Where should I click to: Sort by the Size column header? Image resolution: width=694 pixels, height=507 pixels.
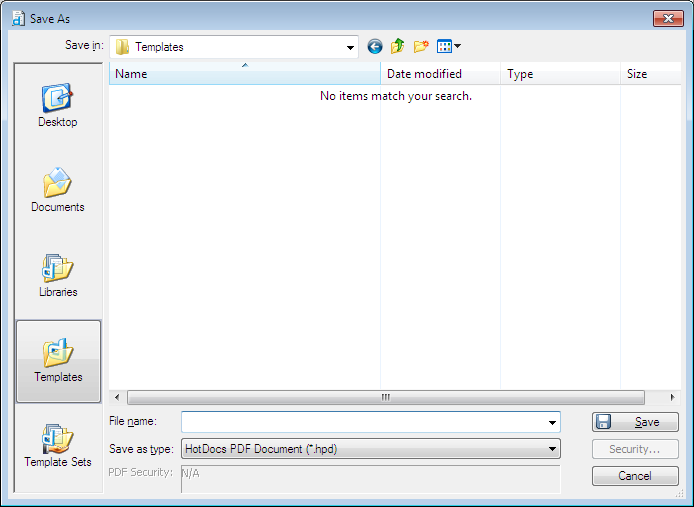651,74
